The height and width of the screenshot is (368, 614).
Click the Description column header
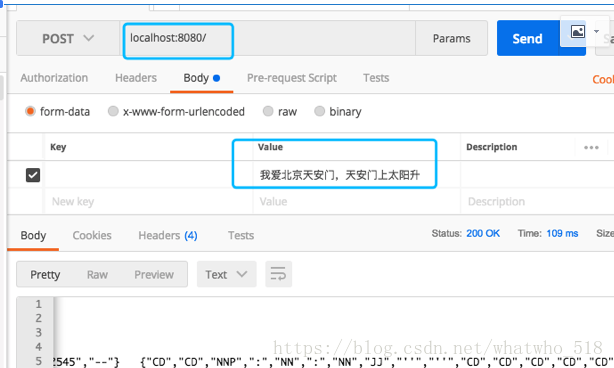(x=491, y=147)
